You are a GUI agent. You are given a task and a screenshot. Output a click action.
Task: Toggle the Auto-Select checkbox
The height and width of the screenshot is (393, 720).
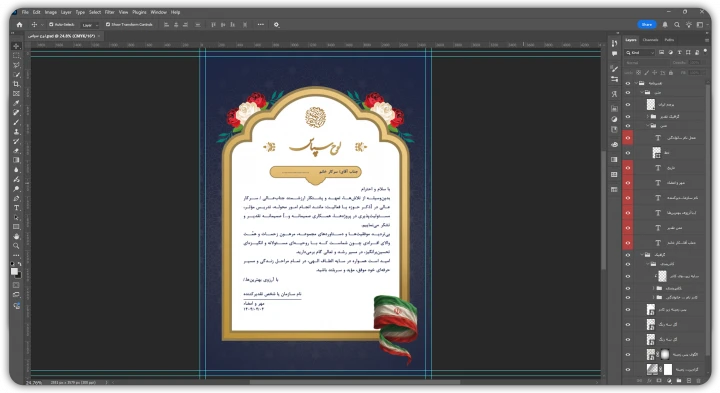click(x=51, y=24)
